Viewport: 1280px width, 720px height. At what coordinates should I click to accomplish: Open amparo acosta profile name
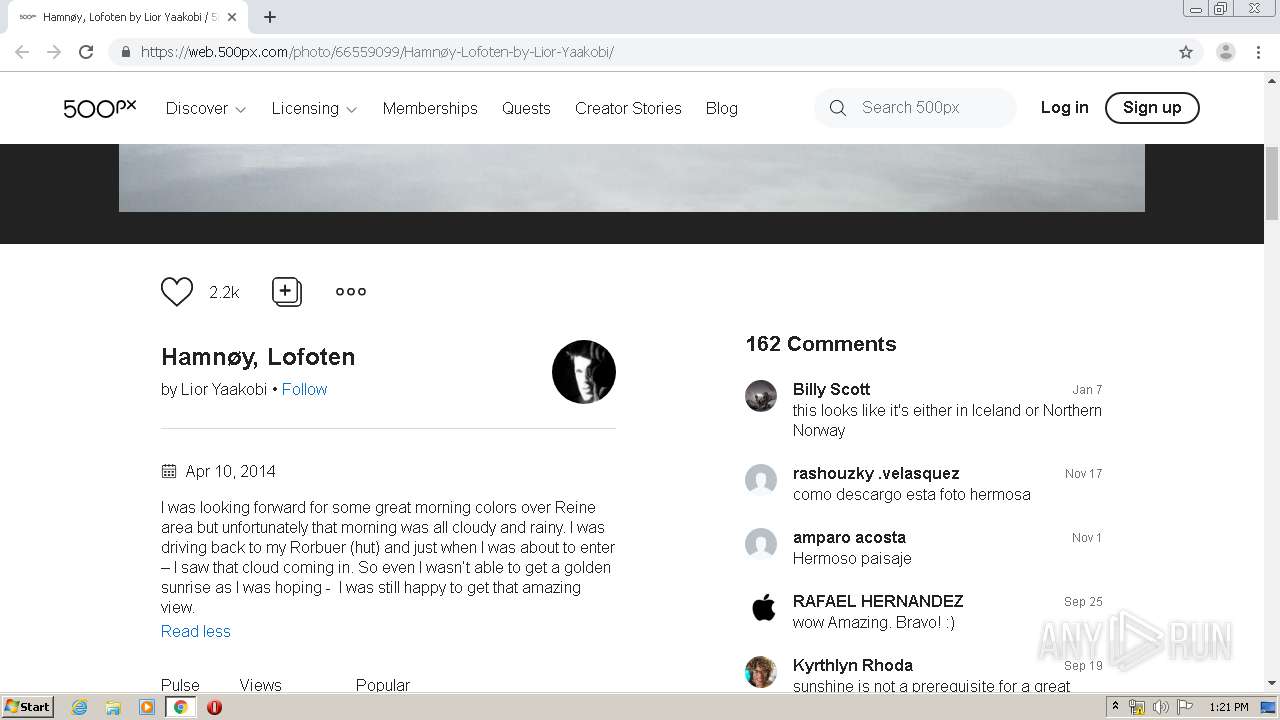tap(849, 537)
